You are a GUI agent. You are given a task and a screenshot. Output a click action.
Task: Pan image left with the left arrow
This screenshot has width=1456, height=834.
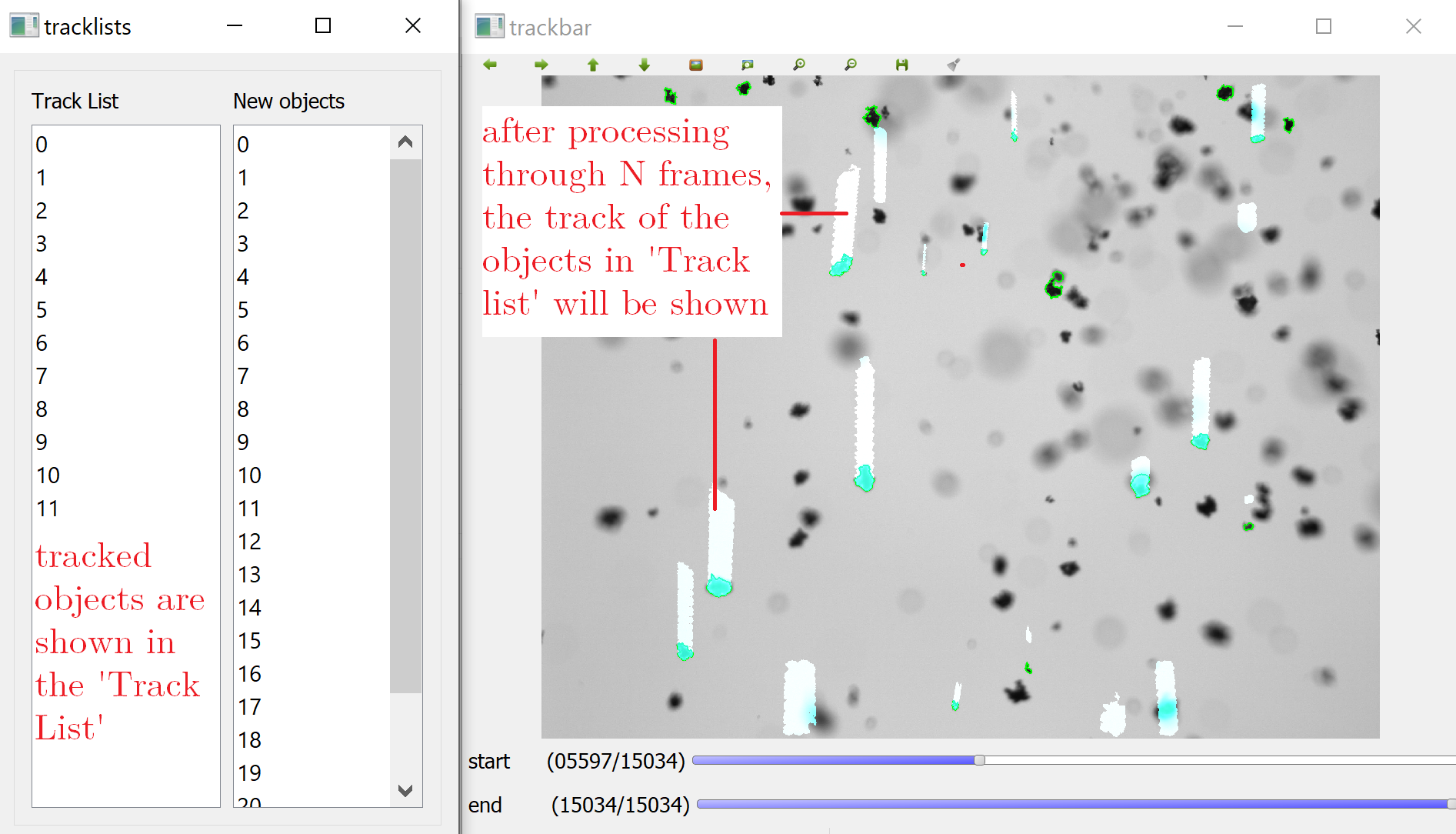pyautogui.click(x=490, y=65)
